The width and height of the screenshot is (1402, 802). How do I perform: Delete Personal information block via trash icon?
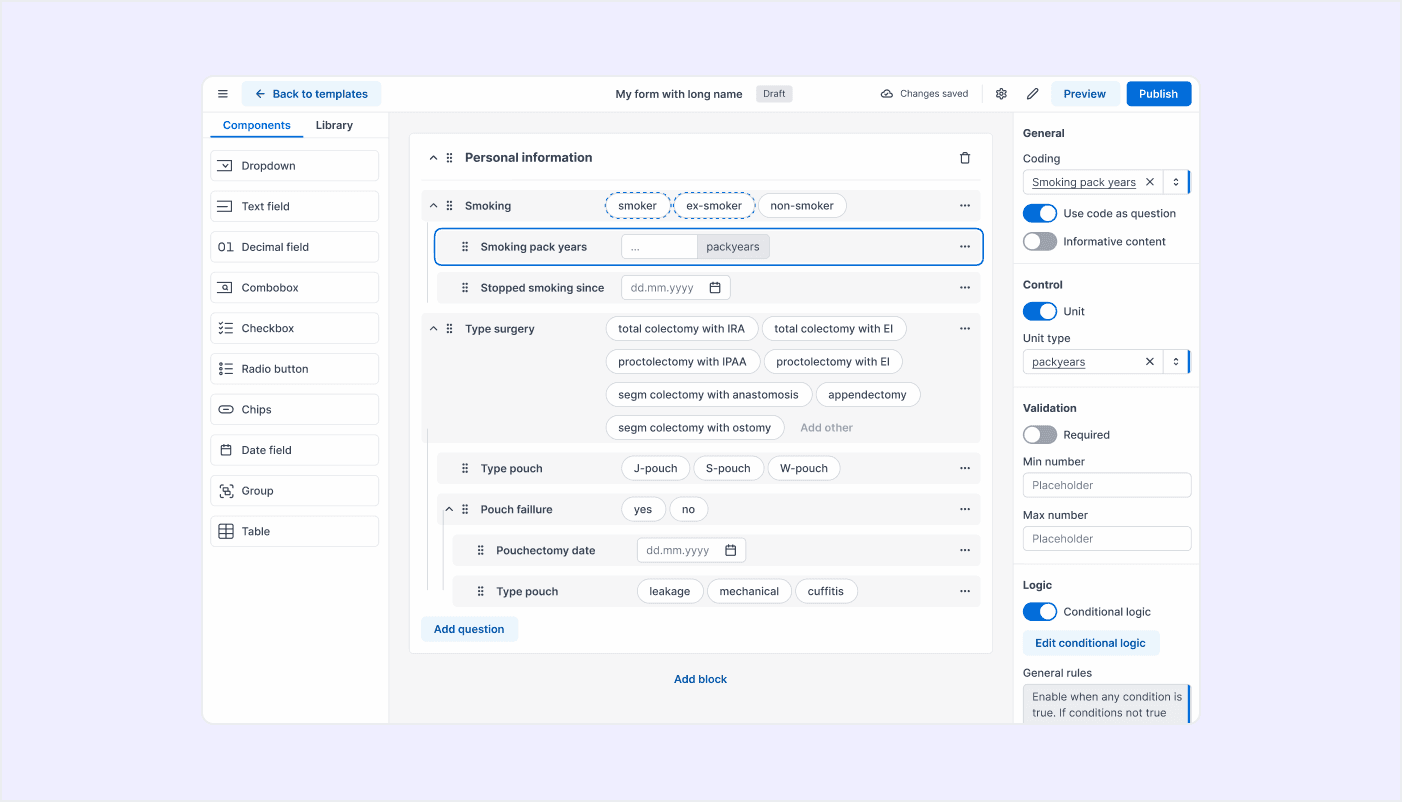(x=965, y=158)
